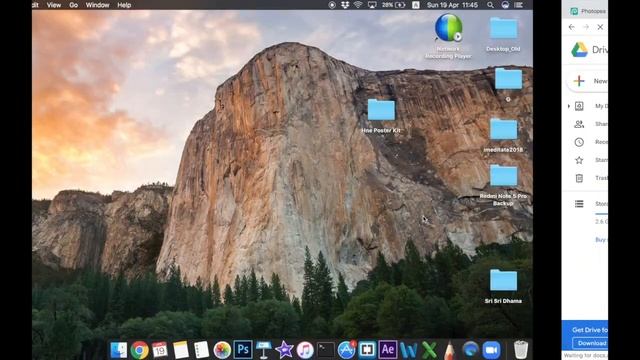The height and width of the screenshot is (360, 640).
Task: Open the App Store in the dock
Action: 346,350
